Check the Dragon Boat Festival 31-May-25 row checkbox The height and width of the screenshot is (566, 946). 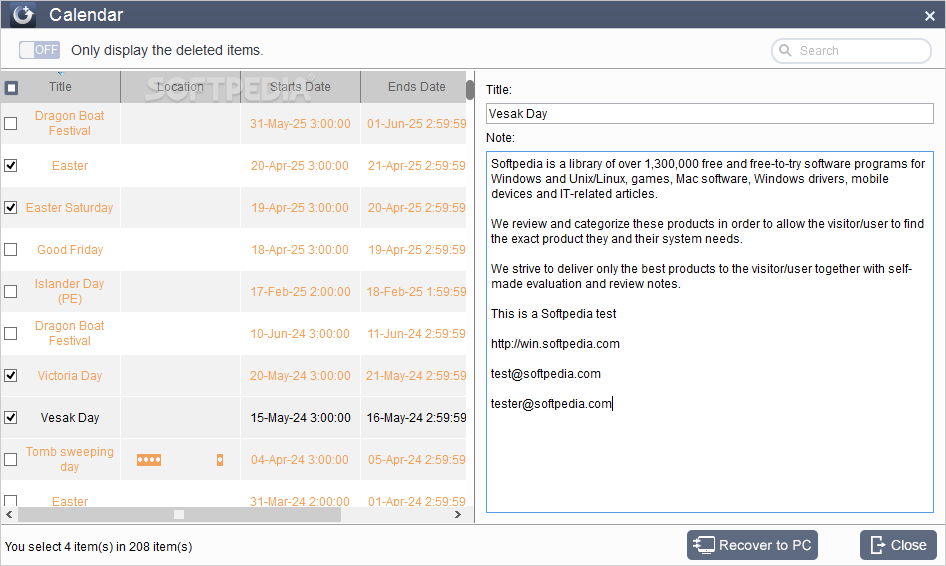coord(11,124)
